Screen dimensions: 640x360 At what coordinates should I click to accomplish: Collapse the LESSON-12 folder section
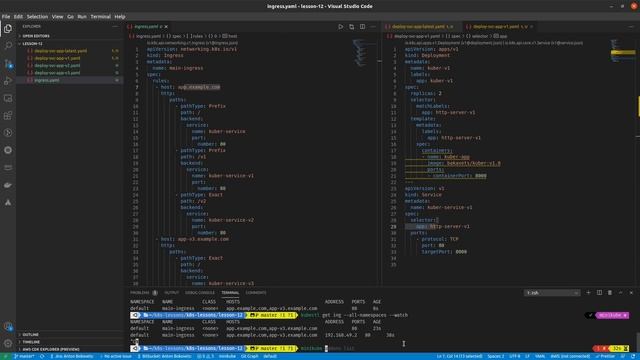pos(69,43)
